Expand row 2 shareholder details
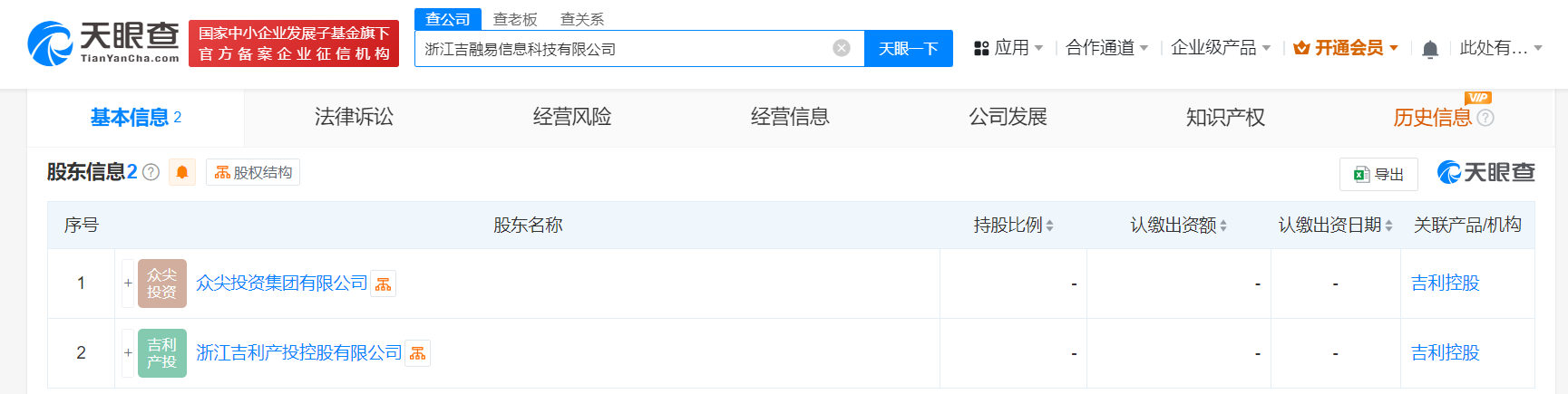Image resolution: width=1568 pixels, height=394 pixels. [x=128, y=353]
